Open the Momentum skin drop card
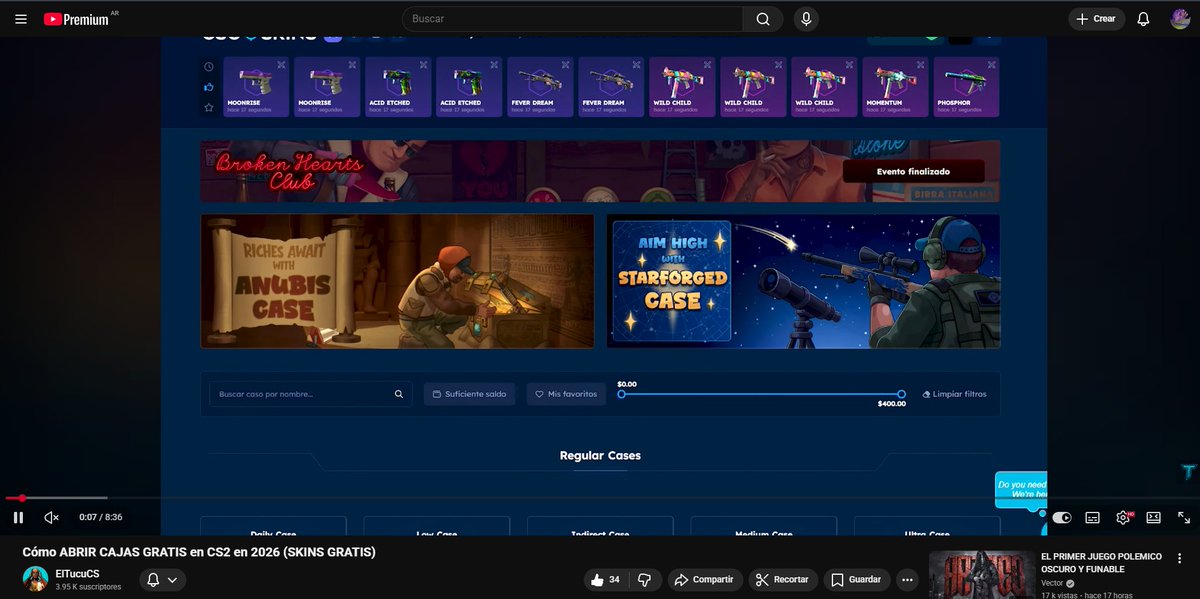Viewport: 1200px width, 599px height. (x=896, y=87)
